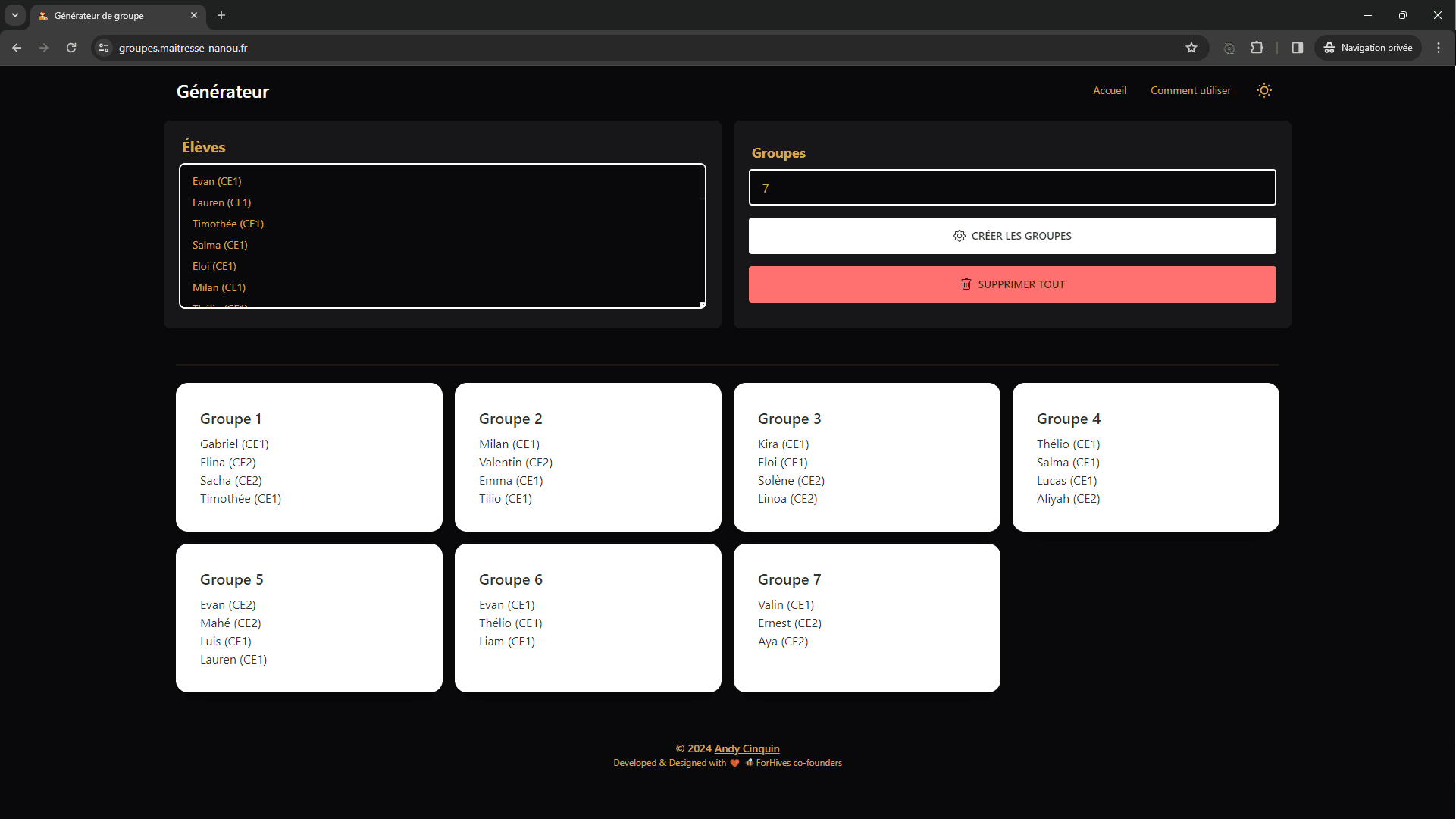Click the Andy Cinquin footer link

(x=747, y=748)
